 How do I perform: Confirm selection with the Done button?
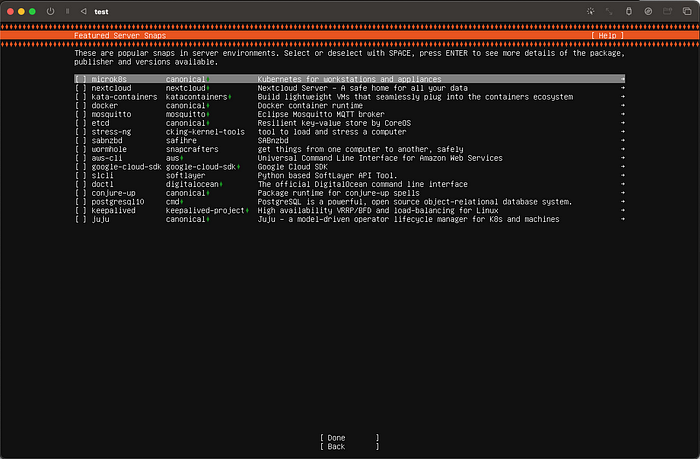[x=350, y=438]
